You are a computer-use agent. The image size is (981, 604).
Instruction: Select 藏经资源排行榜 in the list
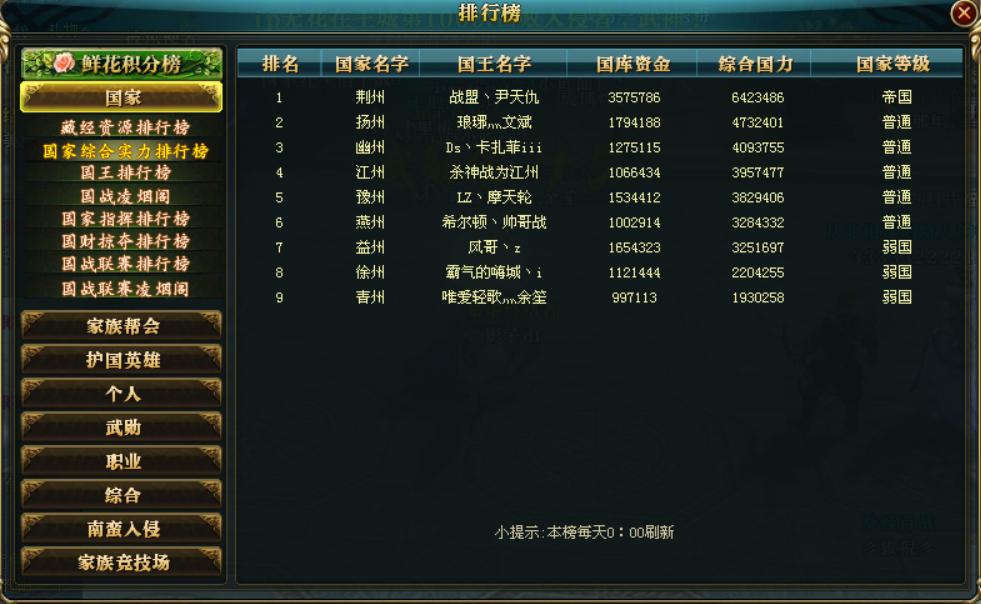click(x=125, y=128)
